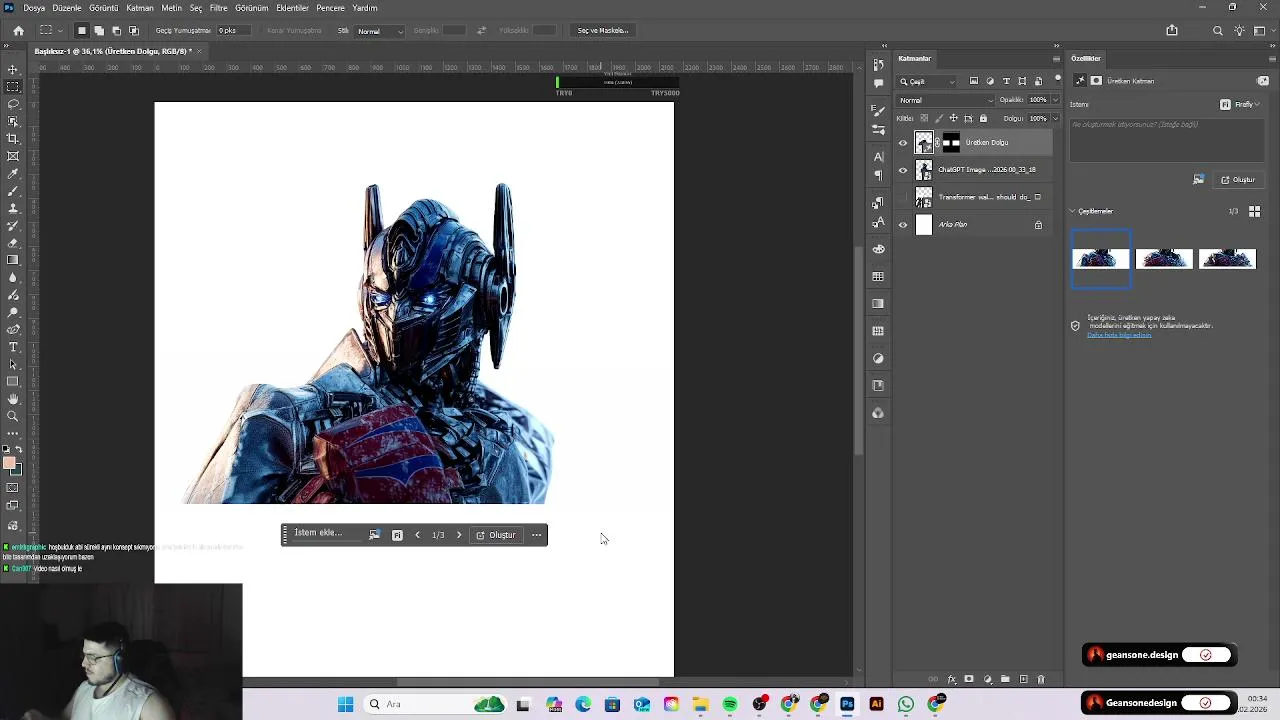Hide the Arka Plan layer
The image size is (1280, 720).
[x=903, y=225]
